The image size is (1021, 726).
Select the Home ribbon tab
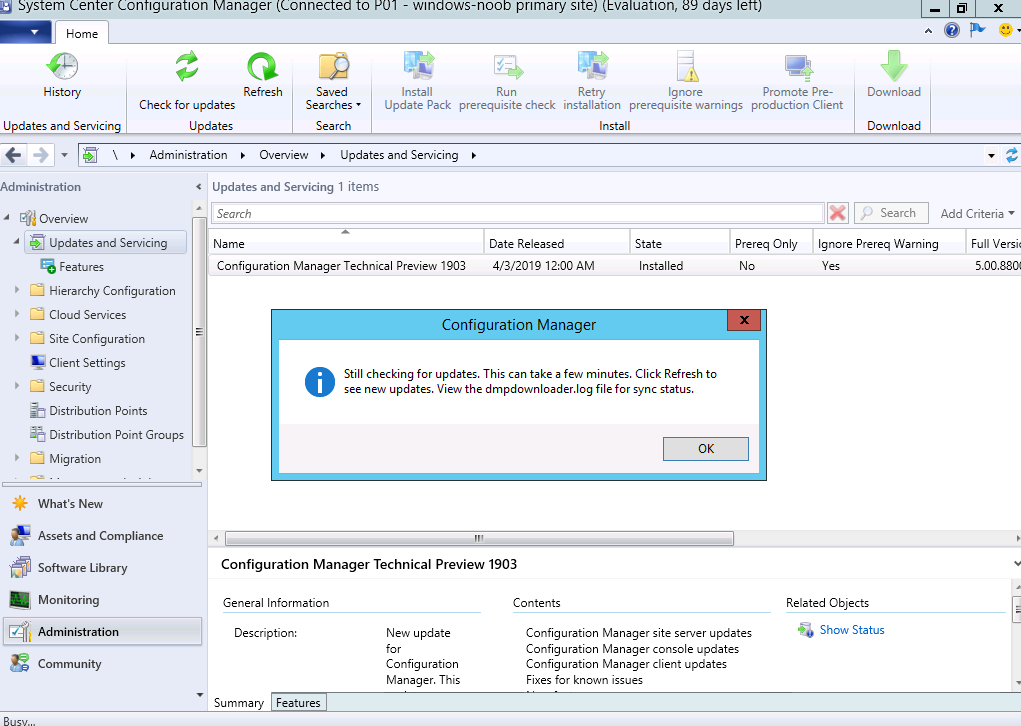click(81, 33)
